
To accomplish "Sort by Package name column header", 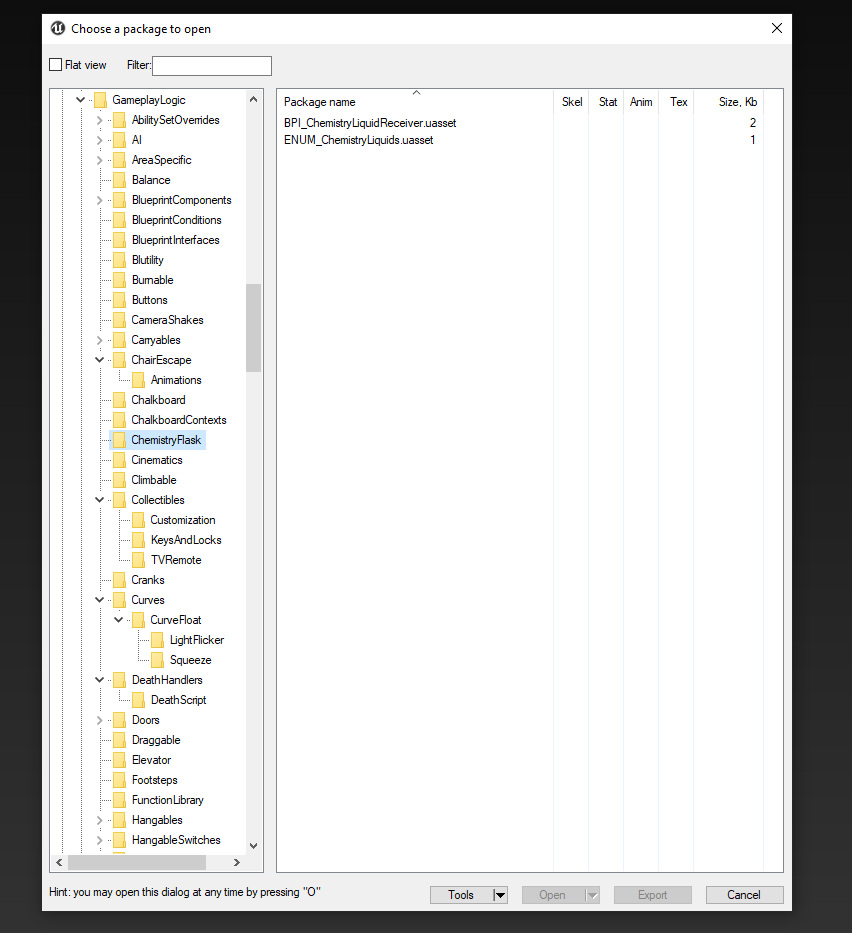I will tap(415, 102).
